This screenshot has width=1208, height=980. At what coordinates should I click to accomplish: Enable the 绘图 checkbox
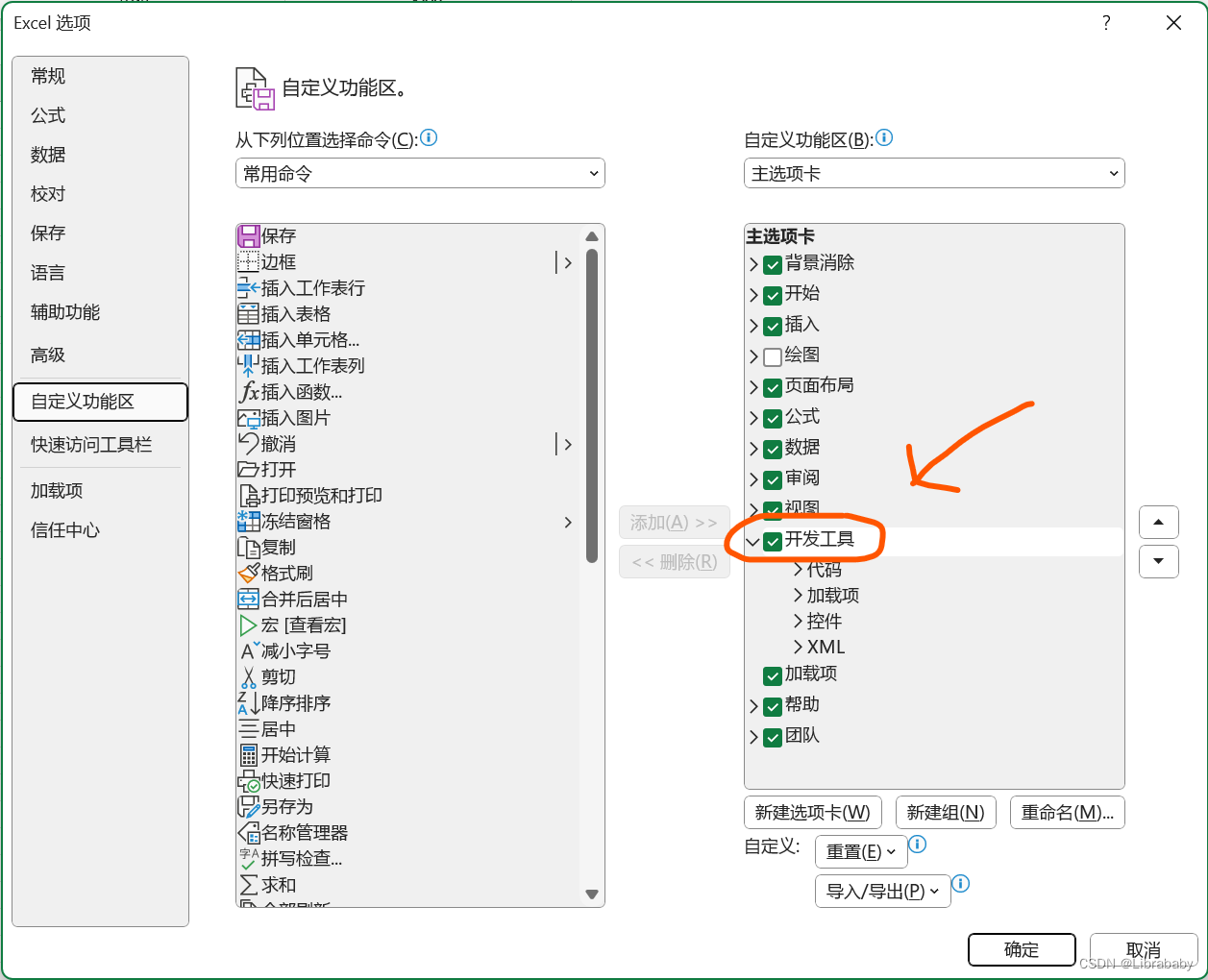(773, 357)
